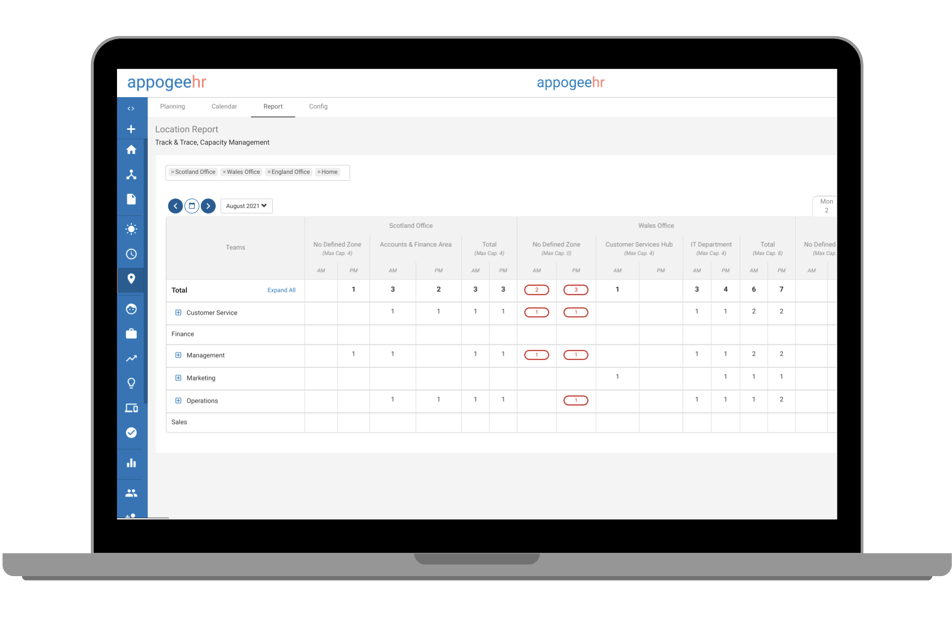Open the face icon in sidebar
The height and width of the screenshot is (644, 952).
point(131,309)
